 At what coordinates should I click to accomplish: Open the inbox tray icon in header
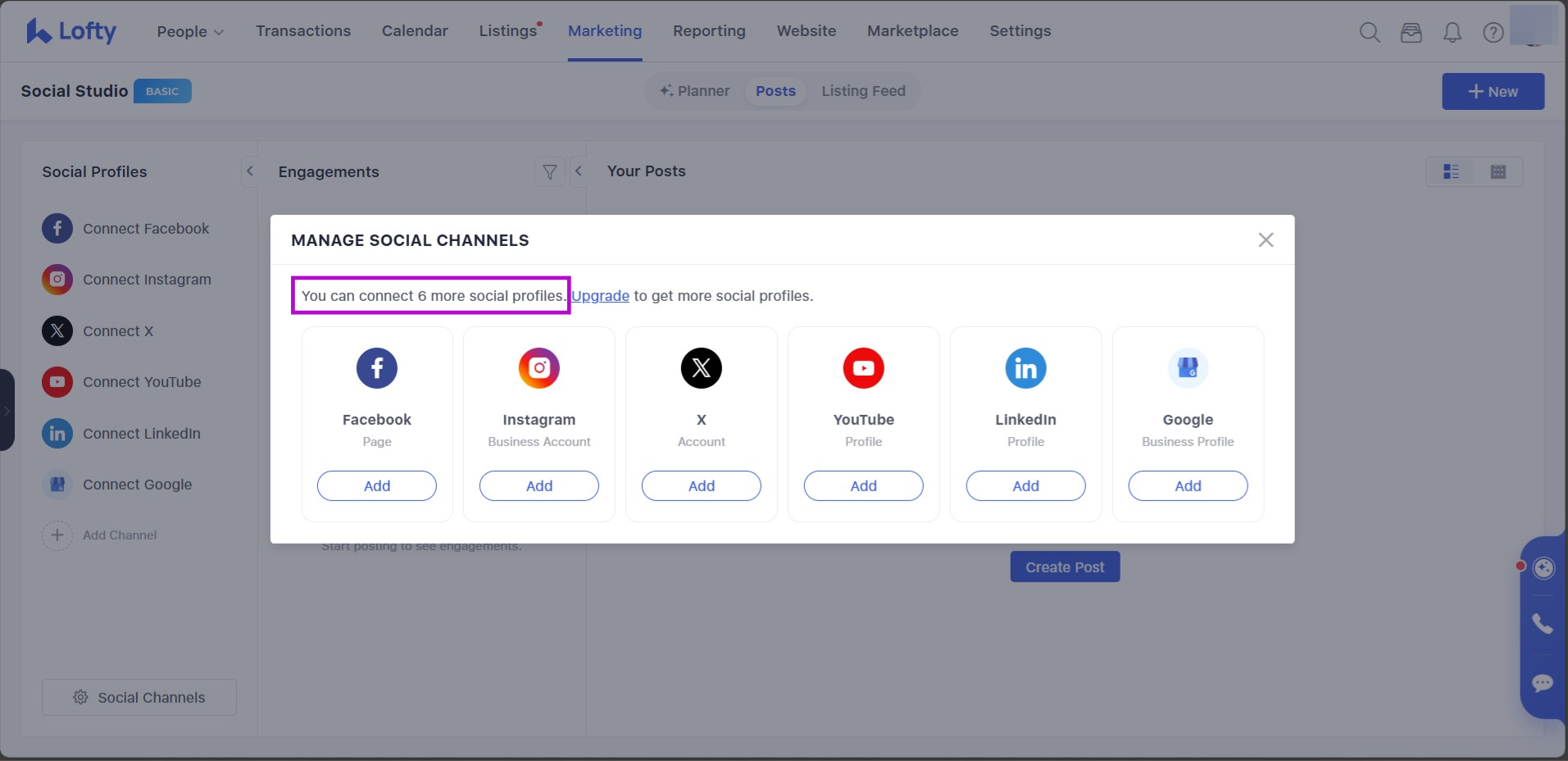(1411, 32)
